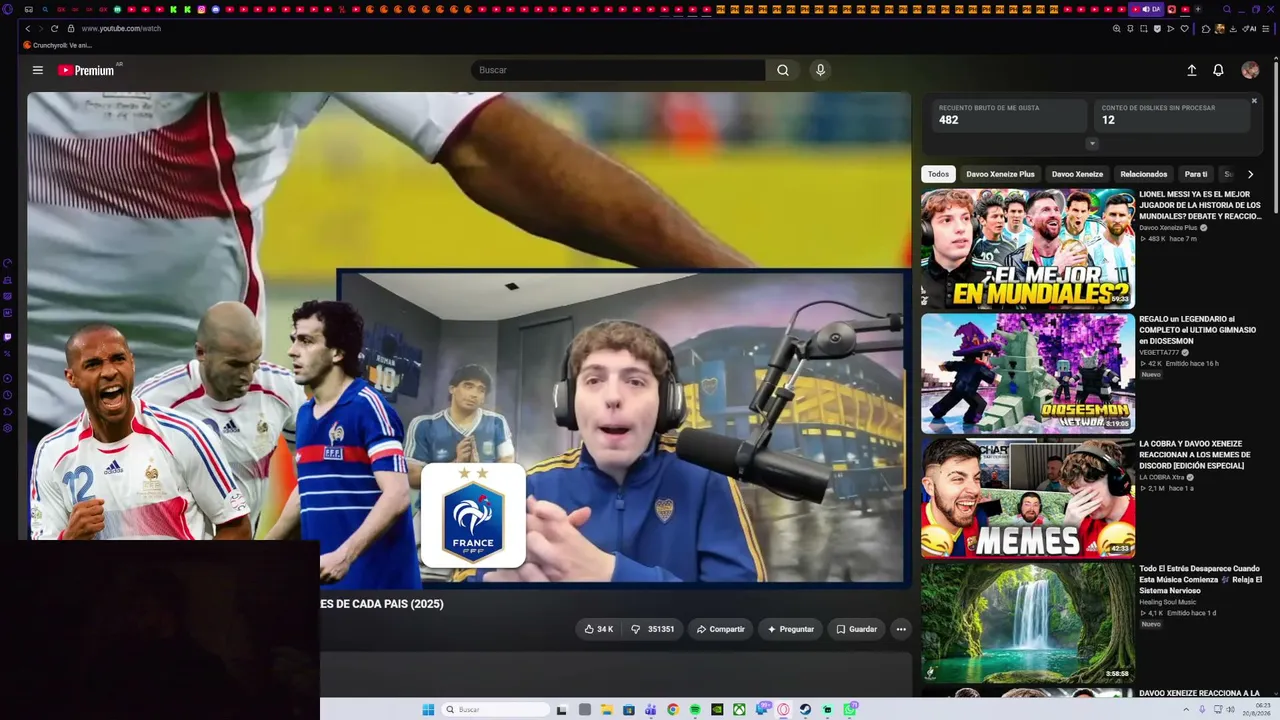Dislike the video (351351)

coord(653,629)
